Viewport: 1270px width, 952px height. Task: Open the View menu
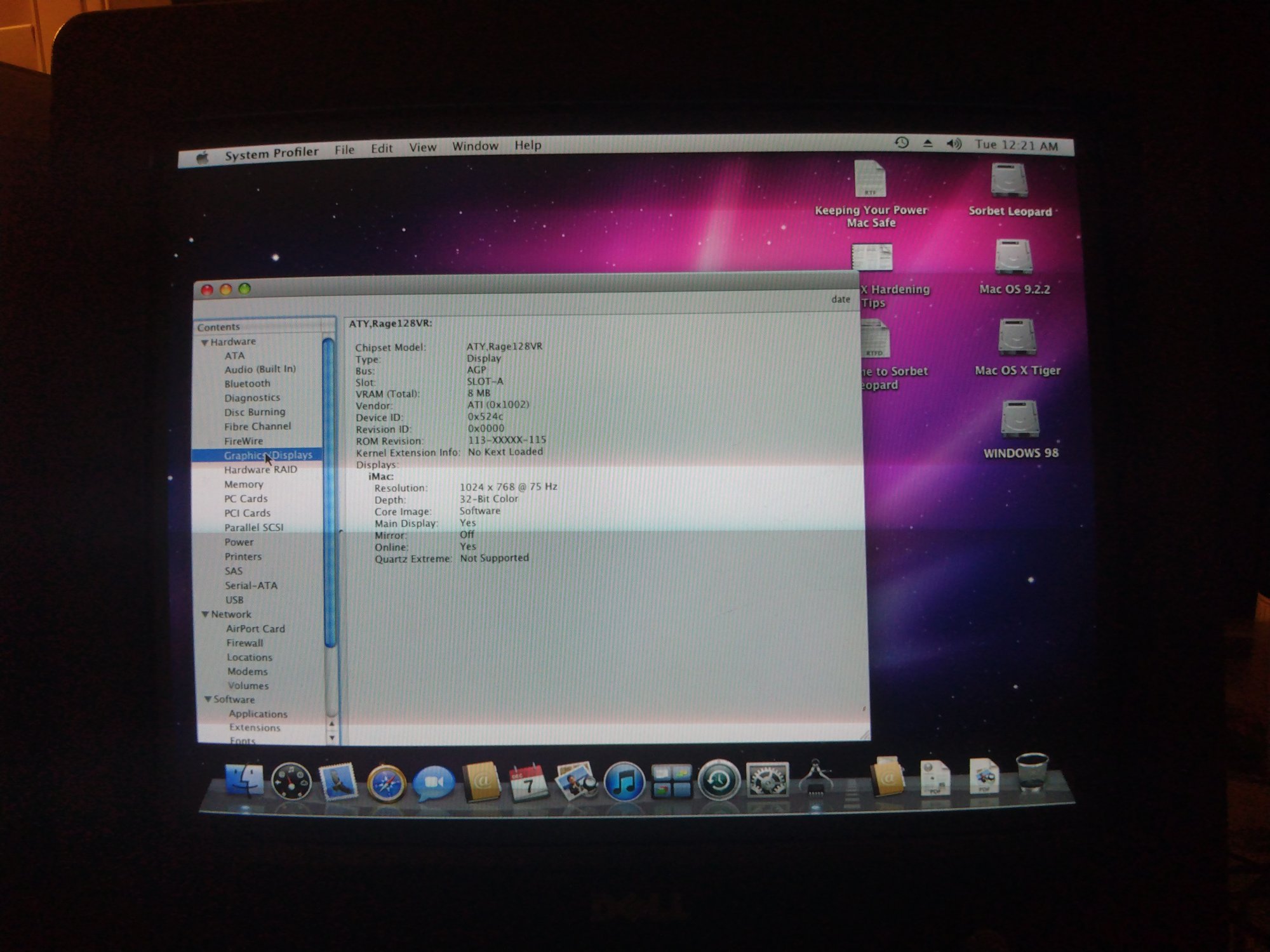click(x=422, y=148)
